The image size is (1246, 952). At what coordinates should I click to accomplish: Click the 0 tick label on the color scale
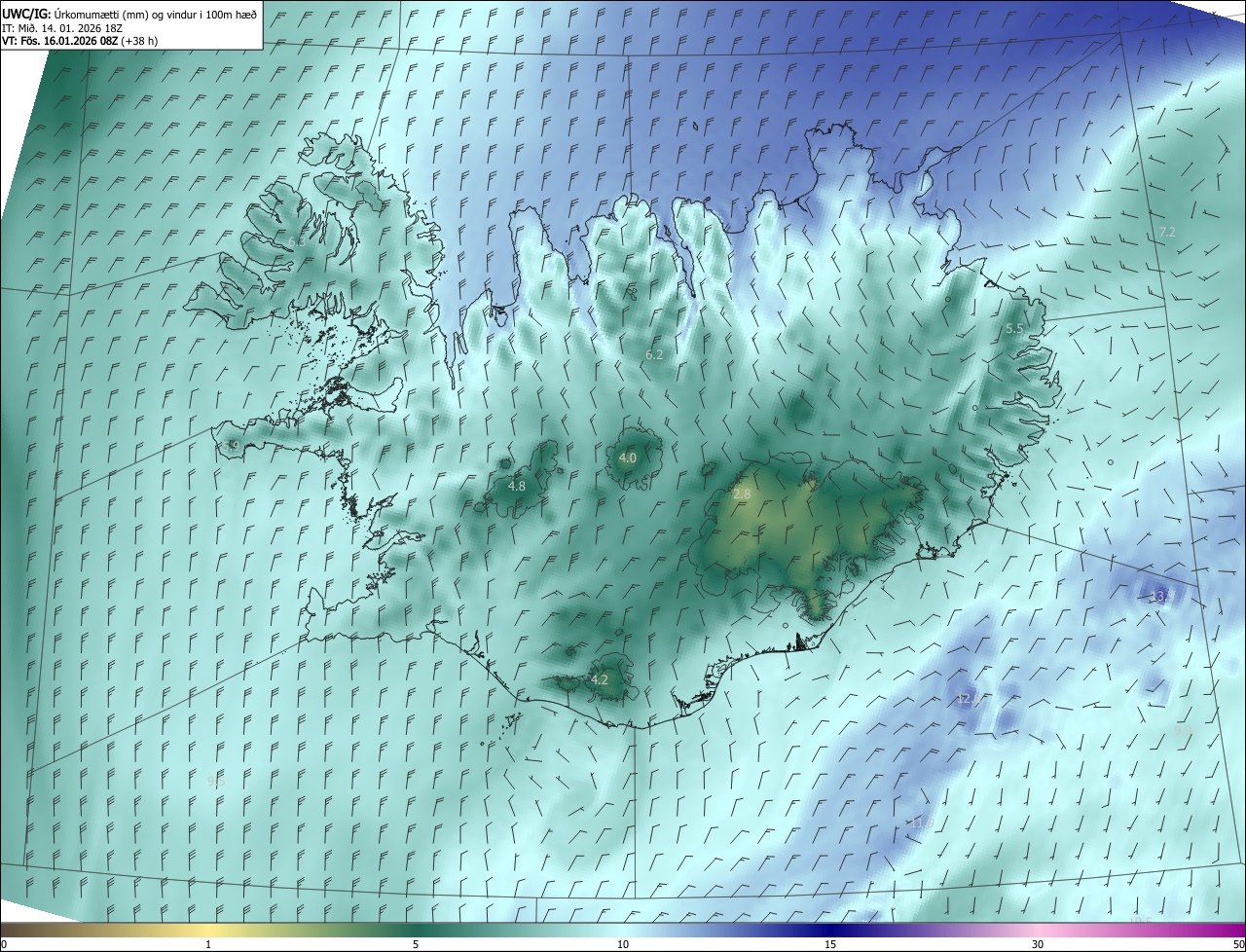click(x=4, y=944)
